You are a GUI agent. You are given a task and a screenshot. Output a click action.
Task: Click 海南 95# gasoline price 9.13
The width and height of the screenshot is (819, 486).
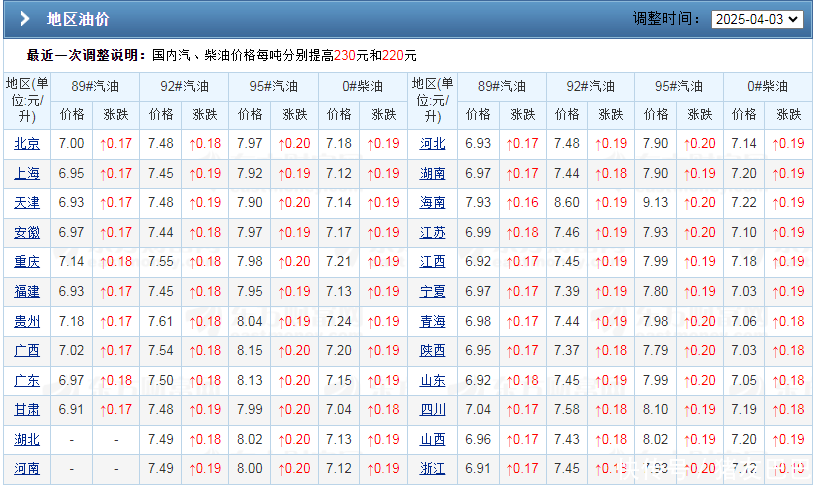pyautogui.click(x=656, y=203)
